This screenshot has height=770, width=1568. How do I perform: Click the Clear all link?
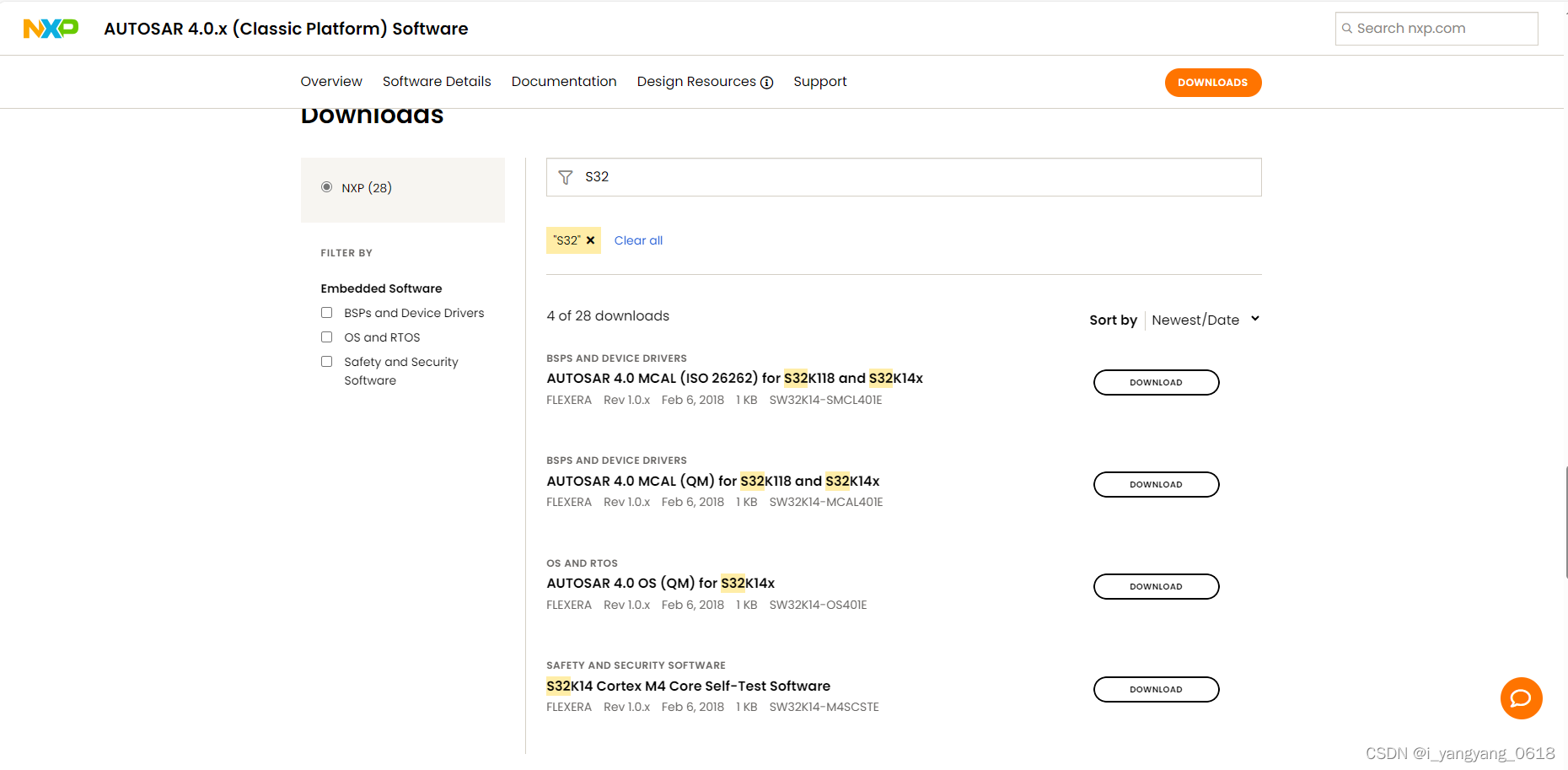point(638,240)
